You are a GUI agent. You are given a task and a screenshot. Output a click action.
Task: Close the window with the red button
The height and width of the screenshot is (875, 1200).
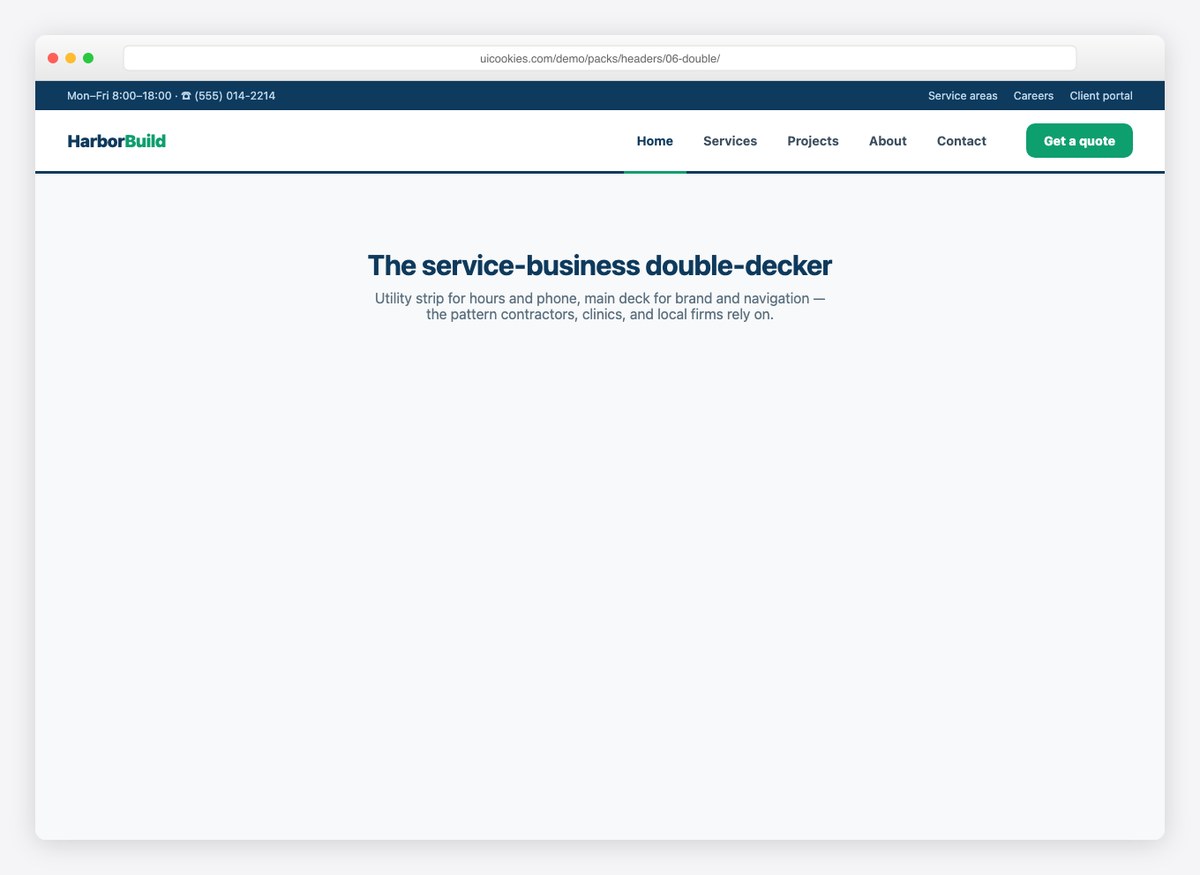pos(53,58)
